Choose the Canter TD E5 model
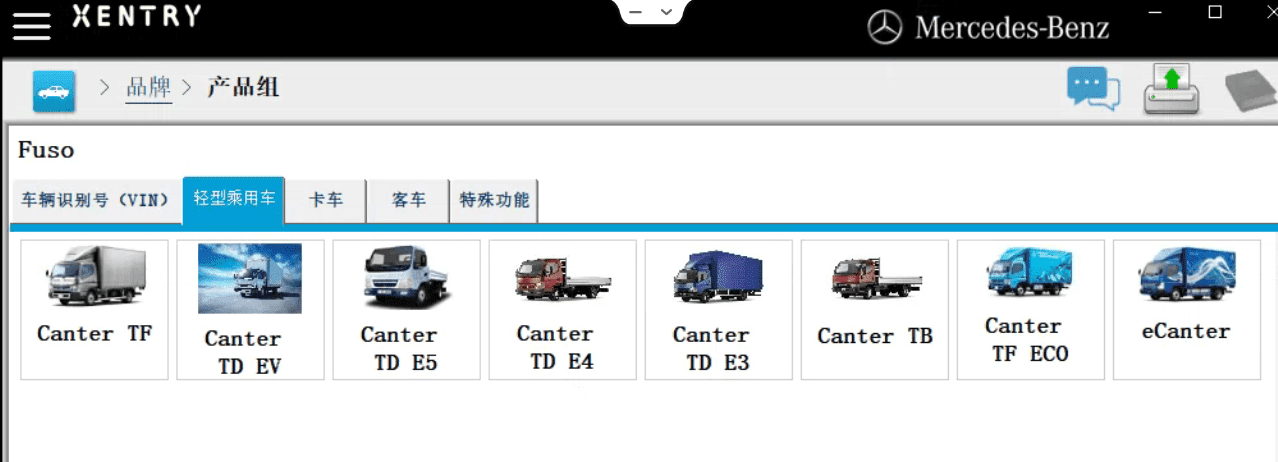This screenshot has height=462, width=1278. (x=407, y=310)
